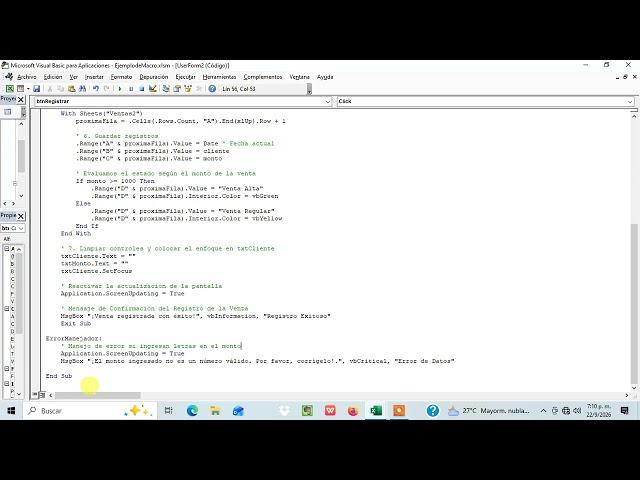Open the Herramientas menu
Screen dimensions: 640x480
tap(219, 77)
